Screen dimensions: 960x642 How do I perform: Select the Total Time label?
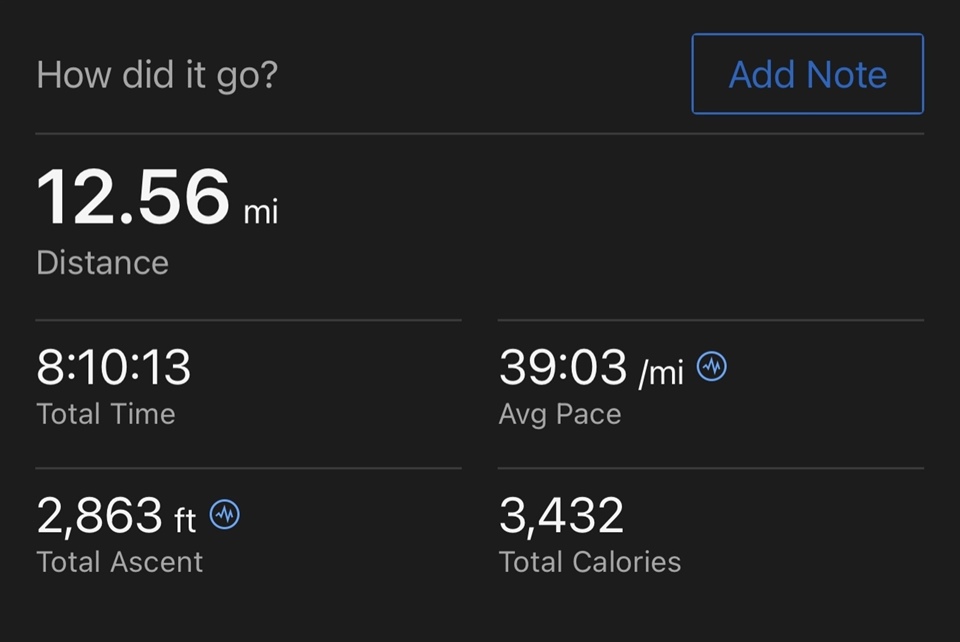coord(106,414)
